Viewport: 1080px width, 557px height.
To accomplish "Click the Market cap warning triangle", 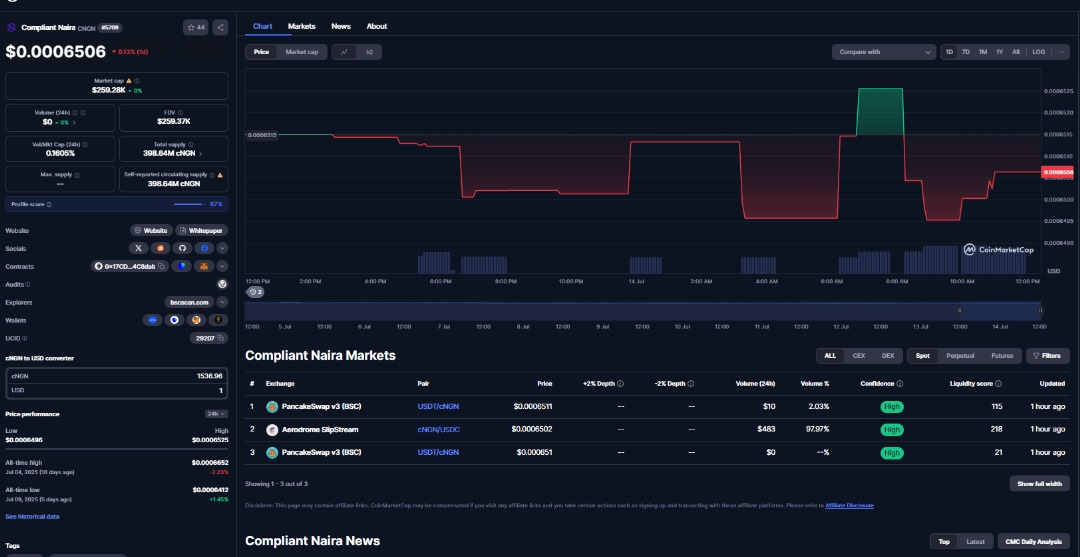I will click(129, 81).
